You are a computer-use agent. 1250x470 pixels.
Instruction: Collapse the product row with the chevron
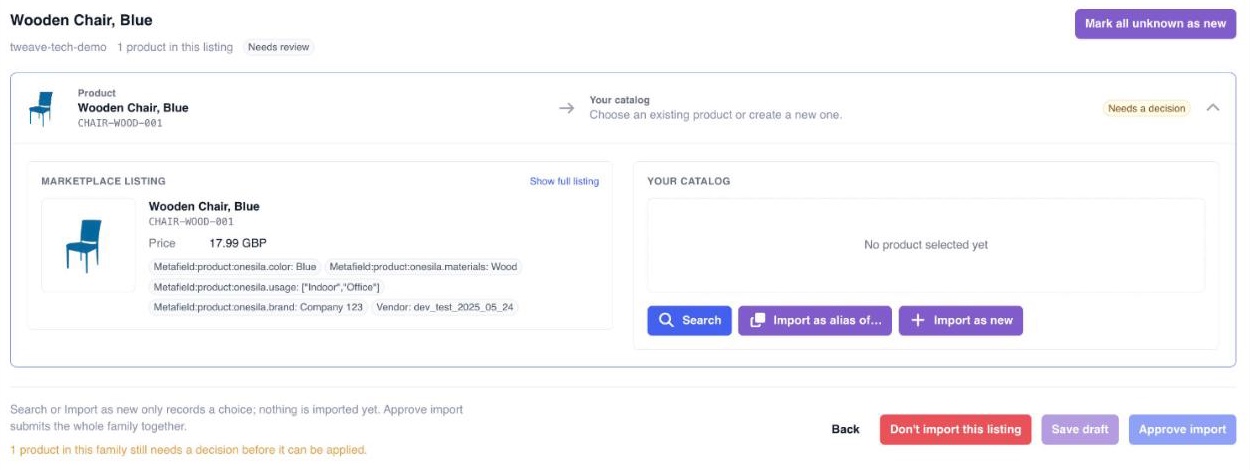pyautogui.click(x=1213, y=108)
